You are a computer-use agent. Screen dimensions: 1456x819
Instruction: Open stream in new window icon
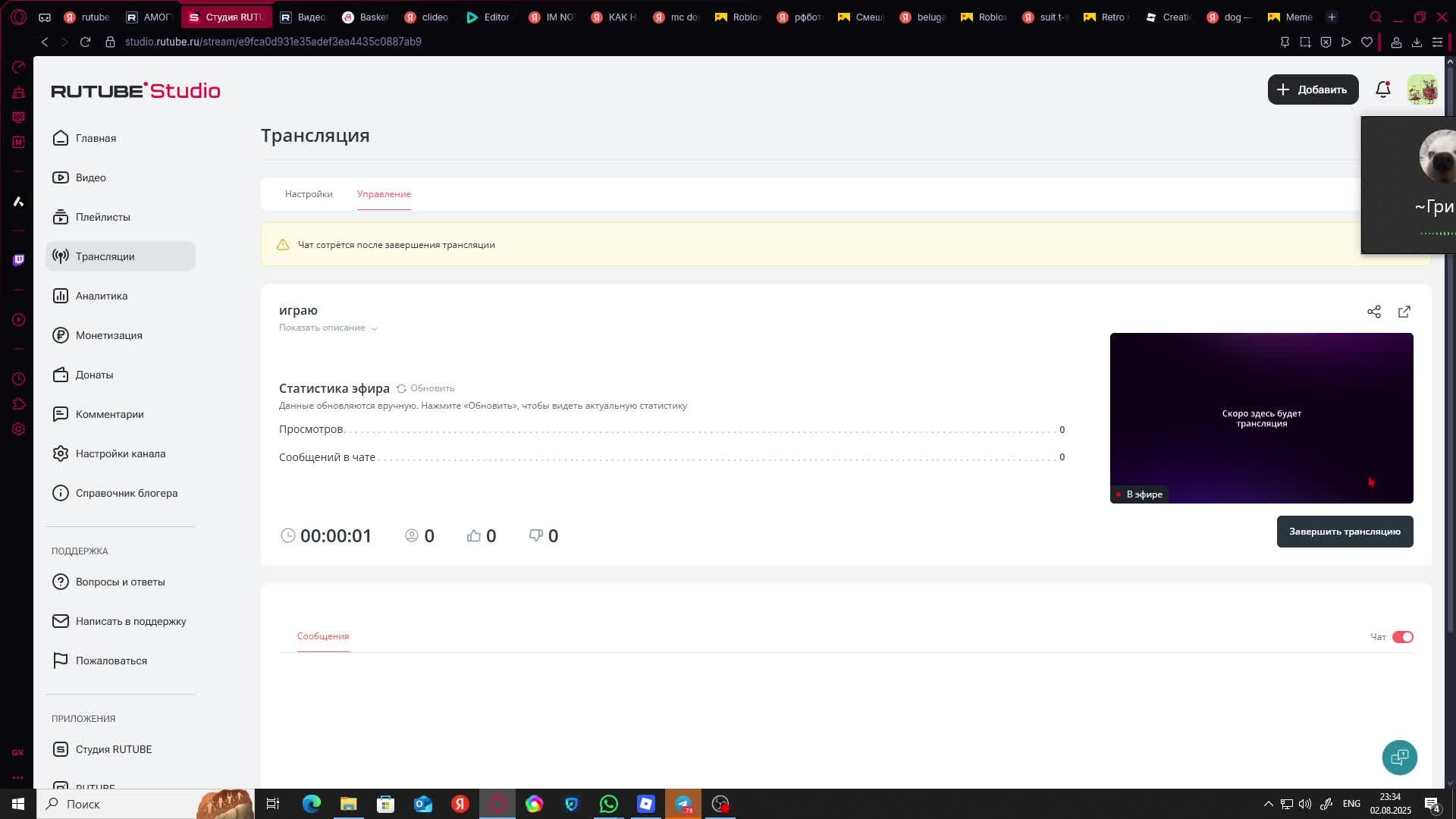1404,312
